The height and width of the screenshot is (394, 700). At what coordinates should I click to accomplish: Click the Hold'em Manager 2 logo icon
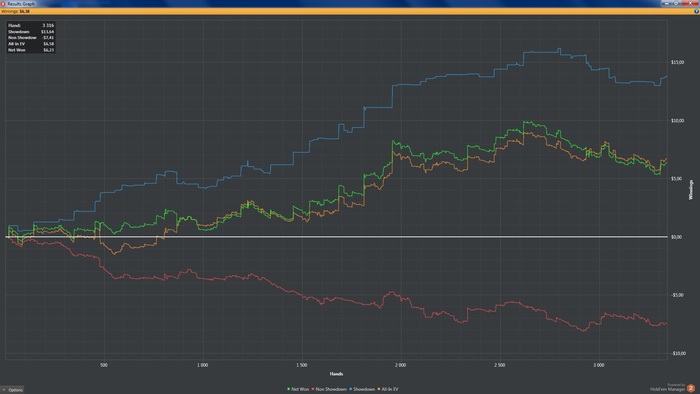click(x=691, y=388)
